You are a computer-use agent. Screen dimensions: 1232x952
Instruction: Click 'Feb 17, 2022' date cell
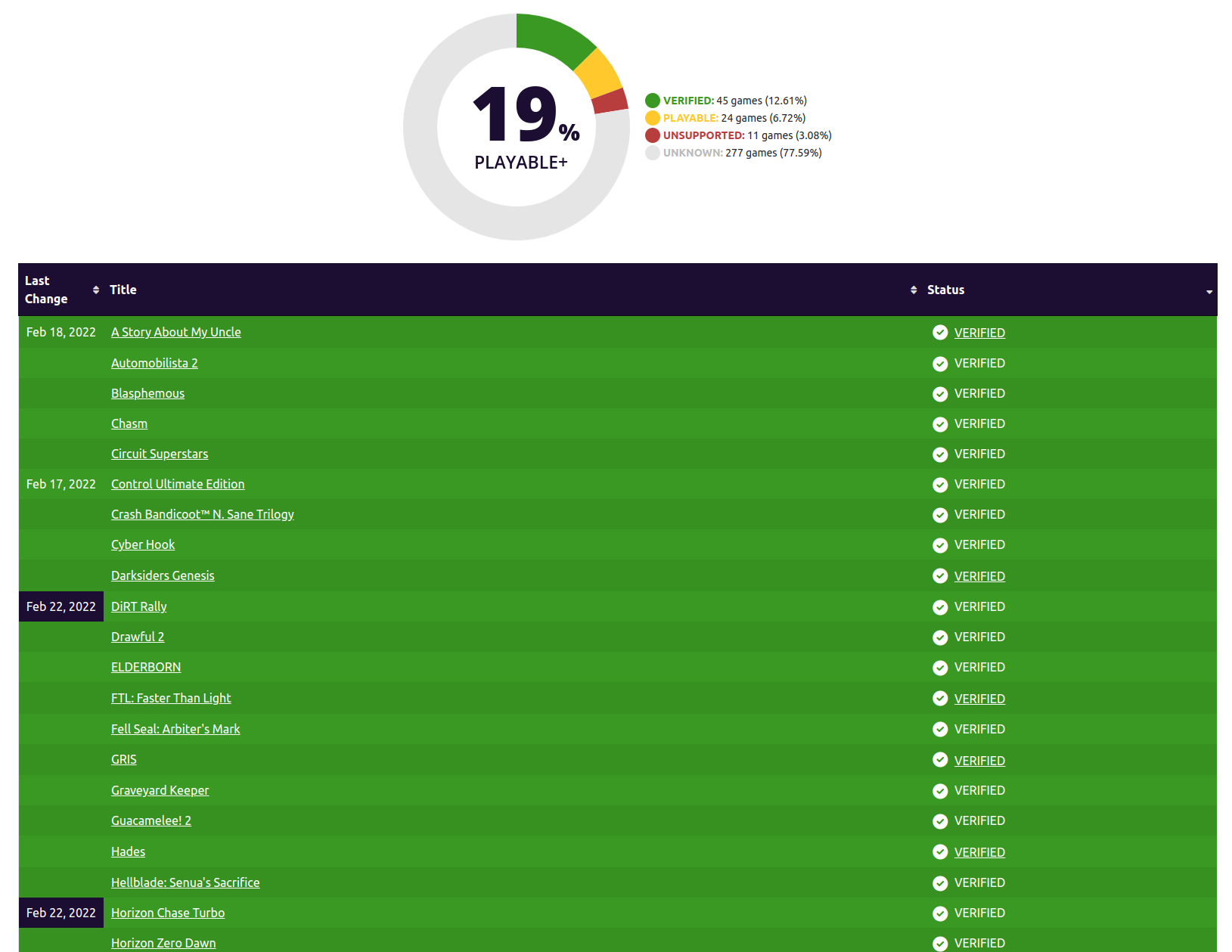coord(61,484)
